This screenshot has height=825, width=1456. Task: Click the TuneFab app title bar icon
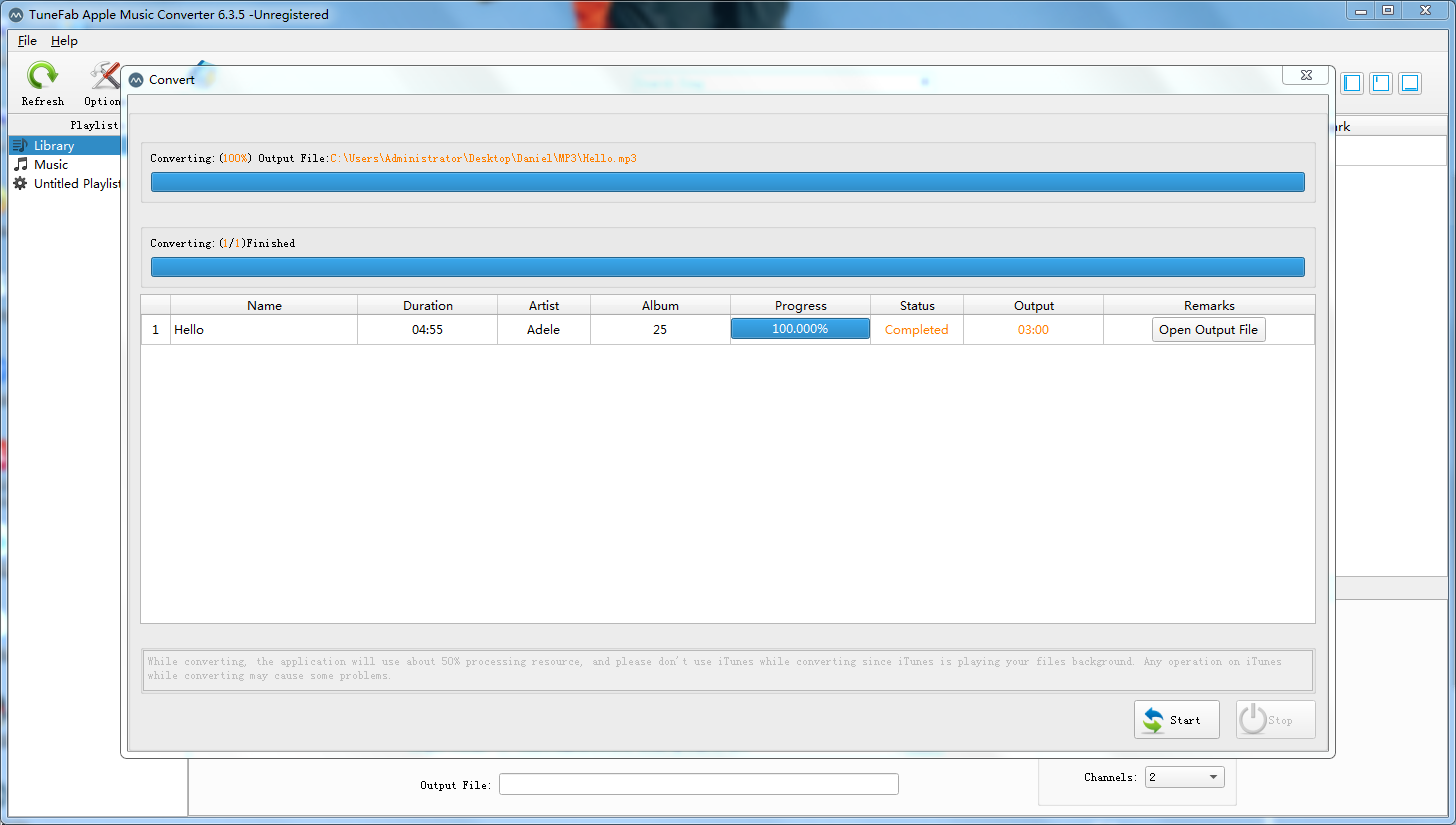pos(16,15)
